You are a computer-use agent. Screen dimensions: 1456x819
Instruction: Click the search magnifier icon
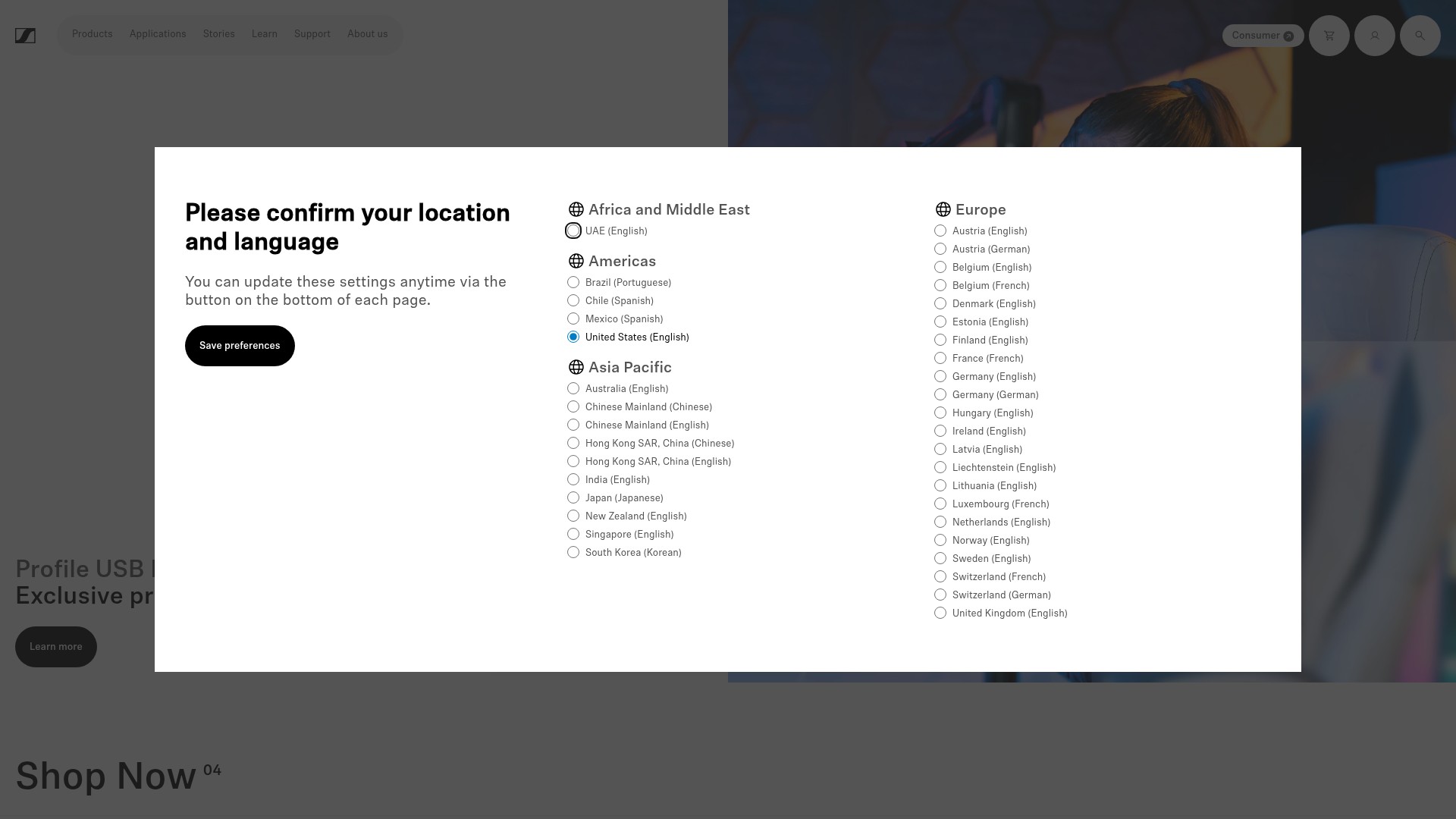[1420, 36]
